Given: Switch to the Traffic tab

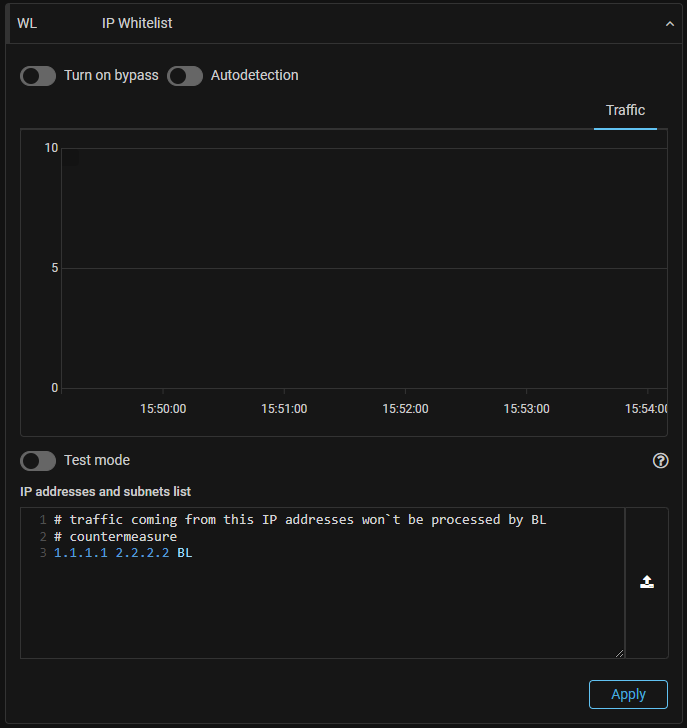Looking at the screenshot, I should tap(625, 111).
